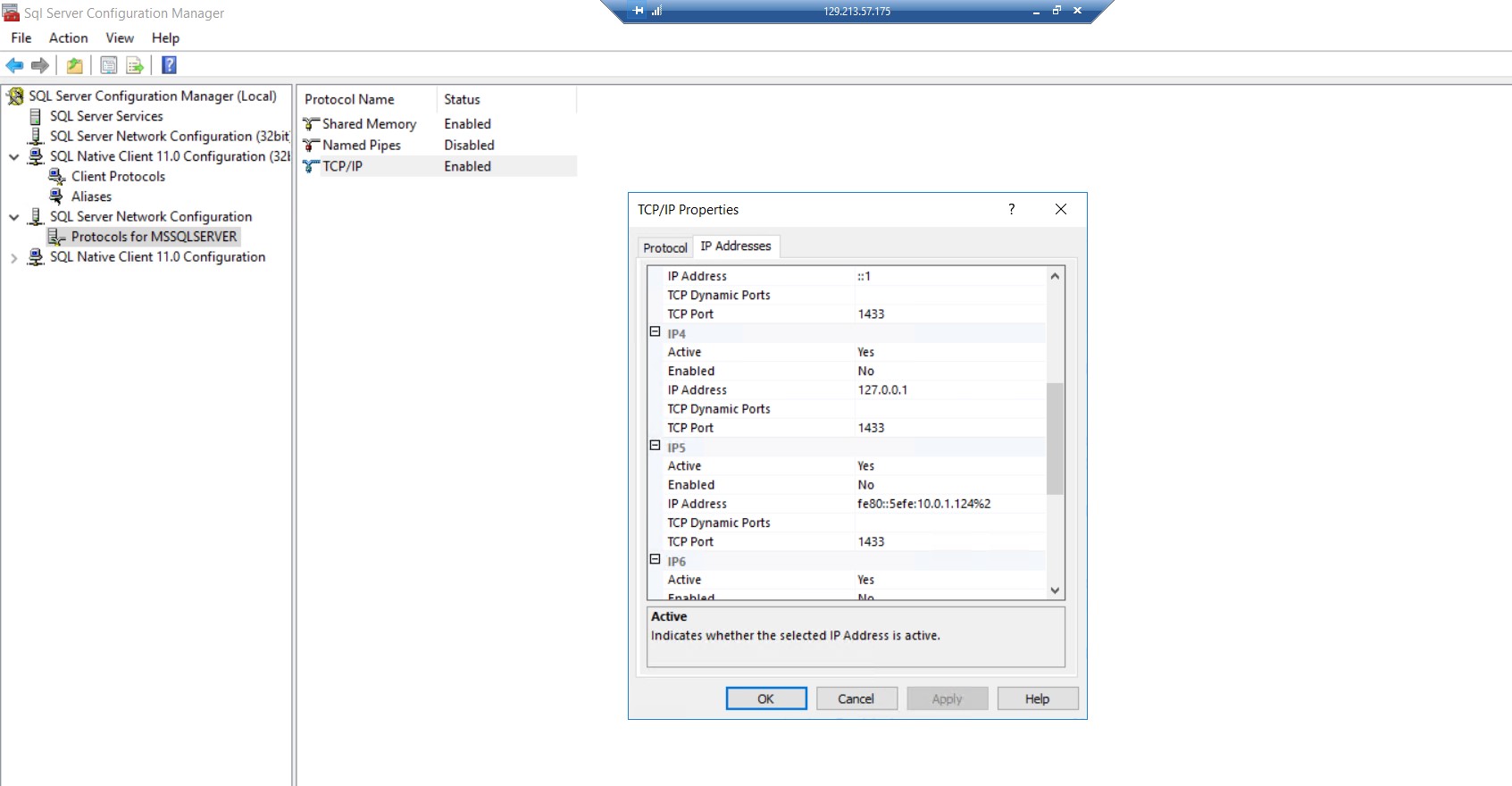Click the SQL Server Configuration Manager root icon
Viewport: 1512px width, 786px height.
click(15, 96)
